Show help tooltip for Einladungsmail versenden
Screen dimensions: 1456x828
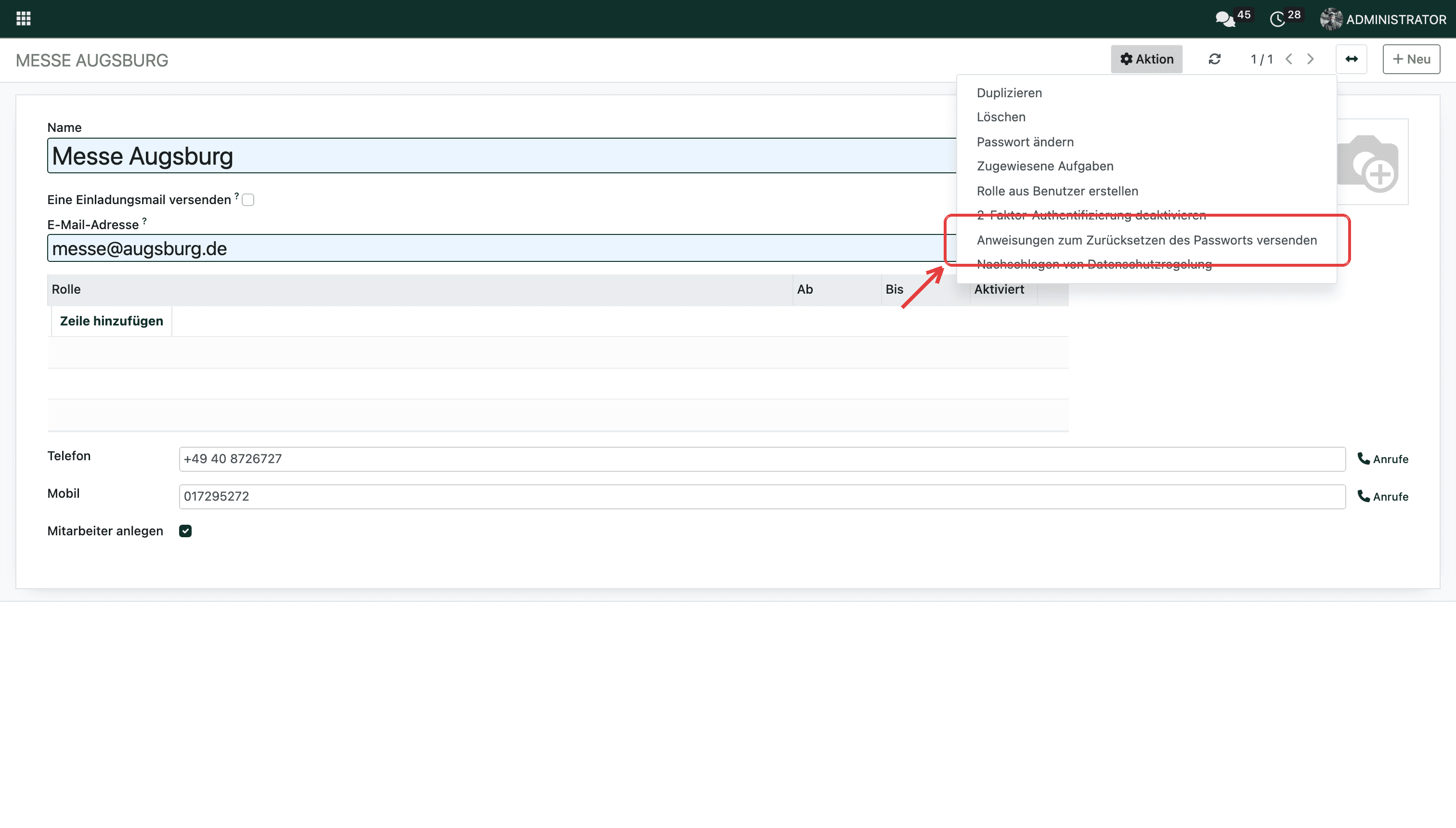[x=236, y=195]
